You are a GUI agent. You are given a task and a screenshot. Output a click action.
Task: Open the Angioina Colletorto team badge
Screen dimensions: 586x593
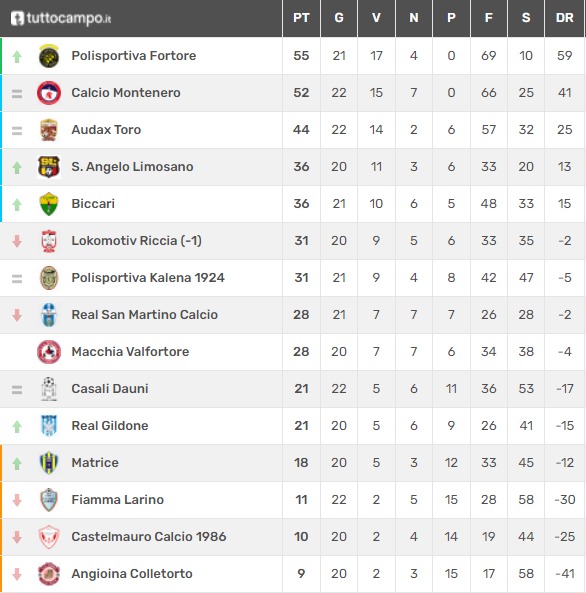pyautogui.click(x=49, y=574)
